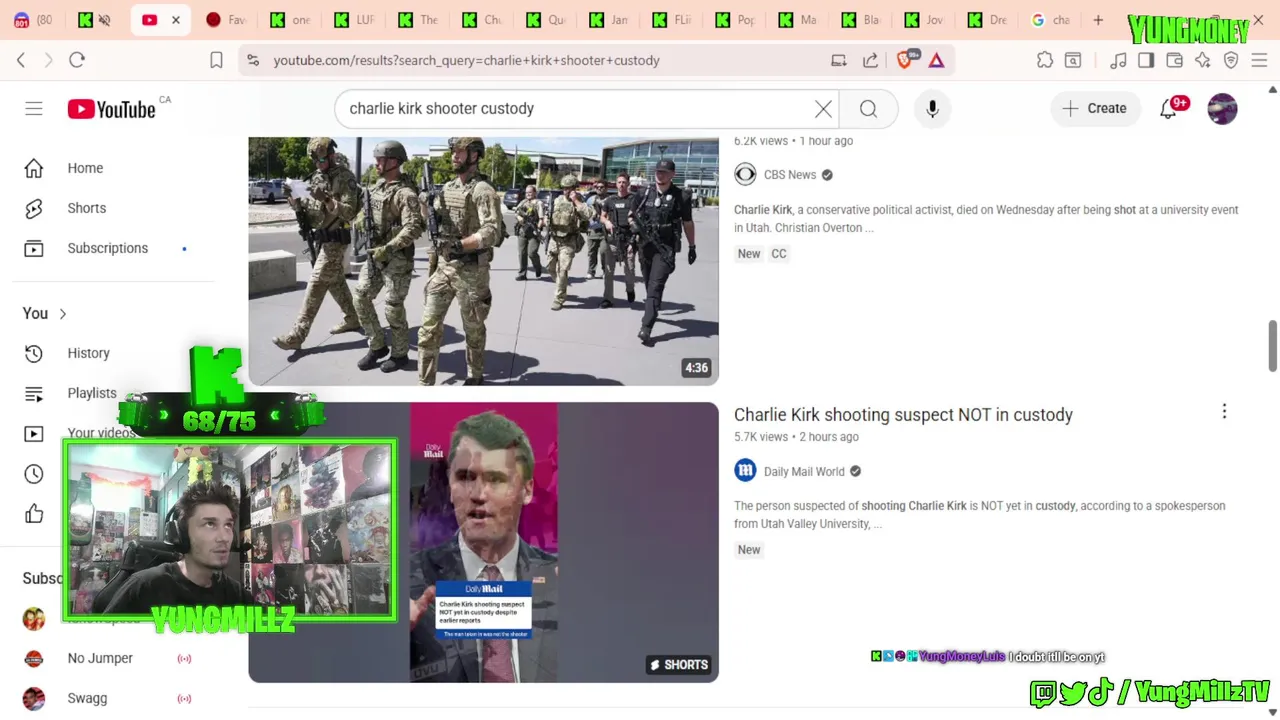
Task: Clear the search box with the X
Action: point(823,108)
